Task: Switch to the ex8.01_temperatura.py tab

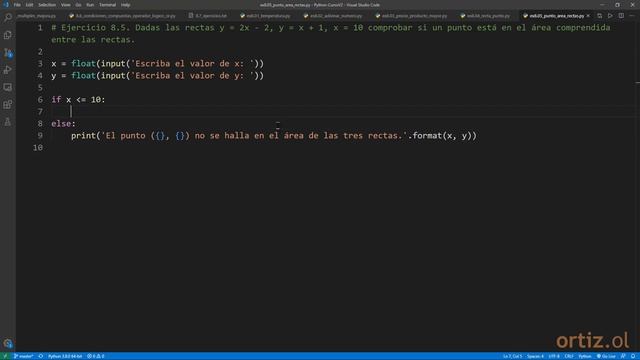Action: pos(265,16)
